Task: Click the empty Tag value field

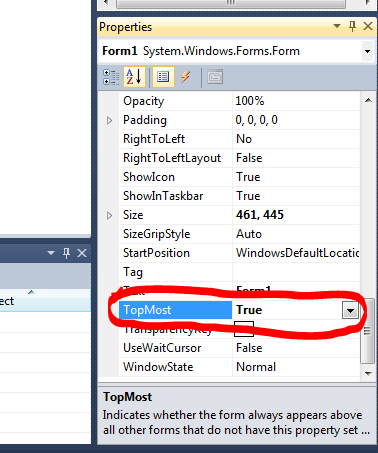Action: [296, 272]
